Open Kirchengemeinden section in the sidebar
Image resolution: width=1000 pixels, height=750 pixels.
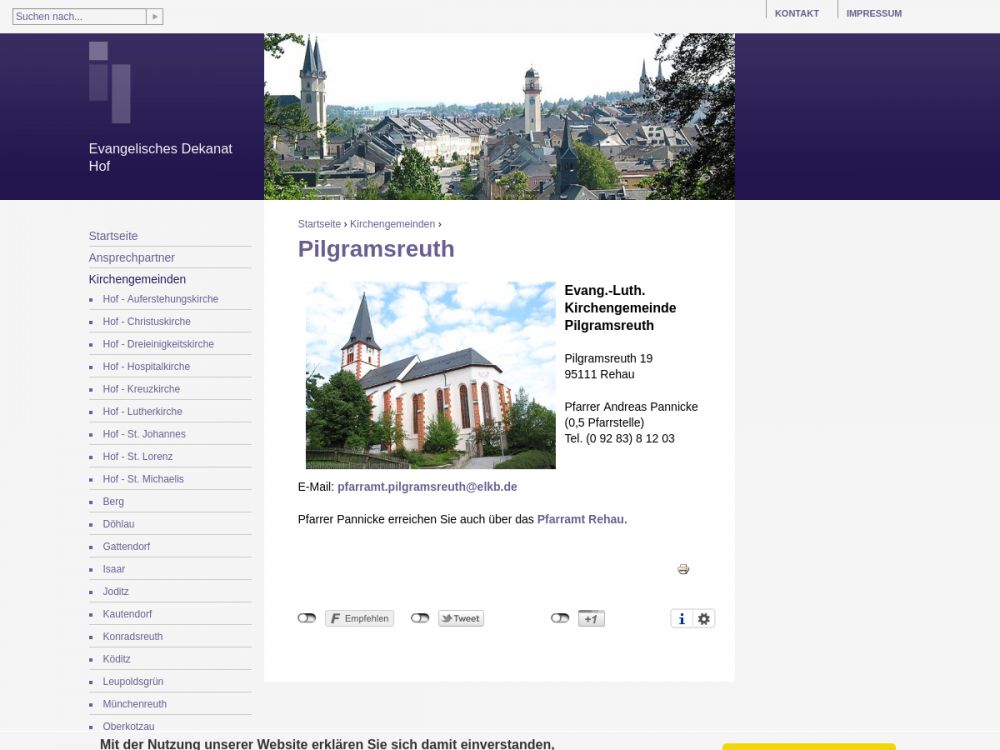click(x=137, y=279)
